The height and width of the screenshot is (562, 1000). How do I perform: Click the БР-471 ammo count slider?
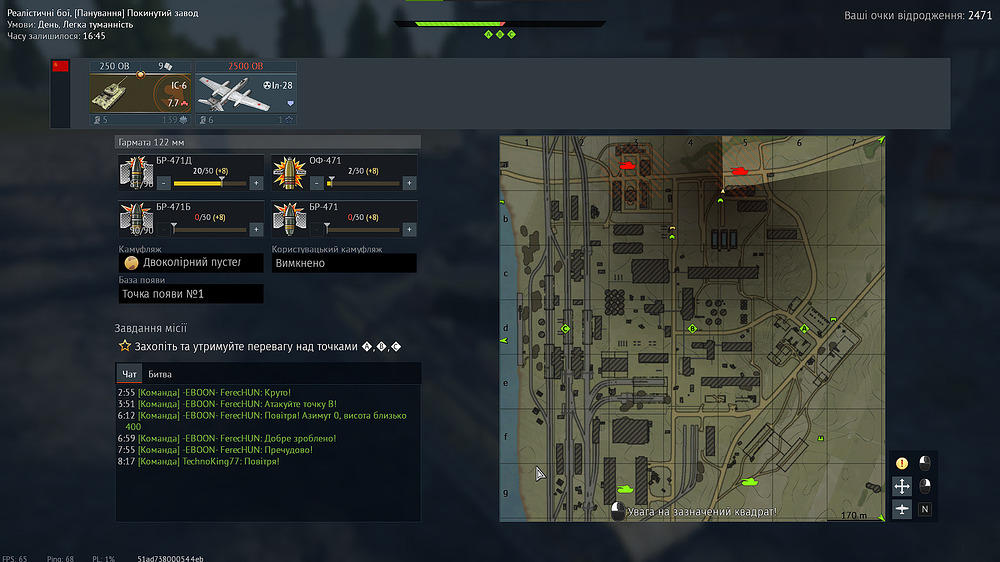click(x=363, y=229)
